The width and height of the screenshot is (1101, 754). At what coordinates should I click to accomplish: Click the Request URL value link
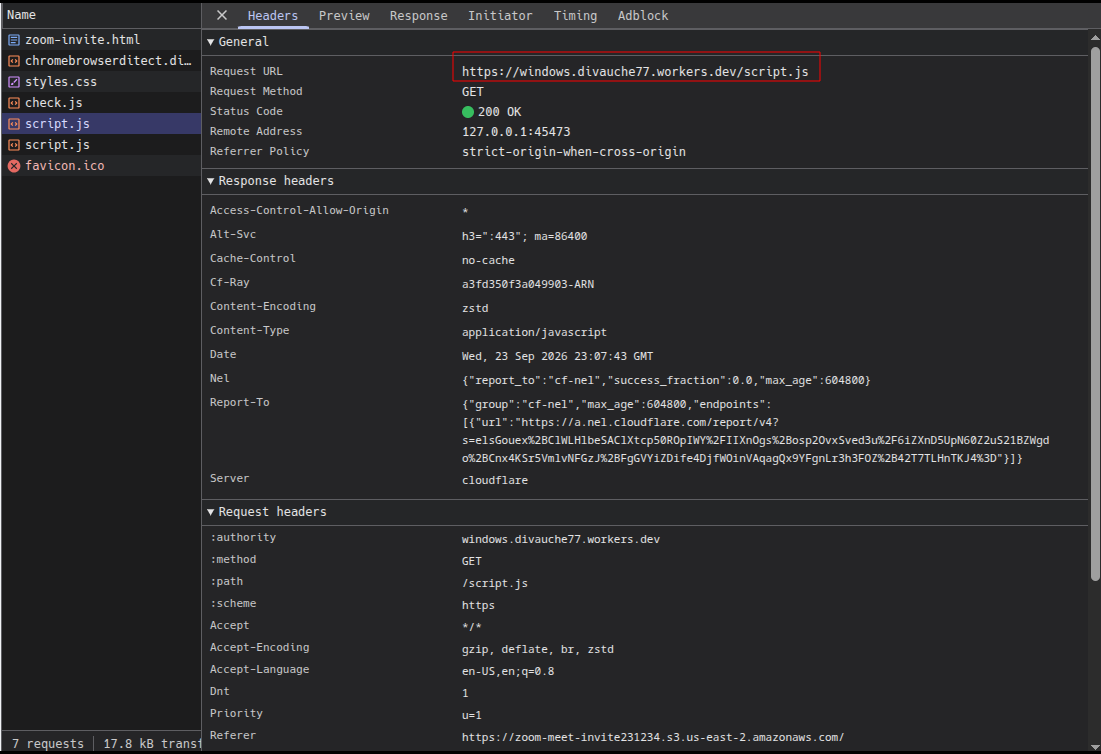pos(635,72)
